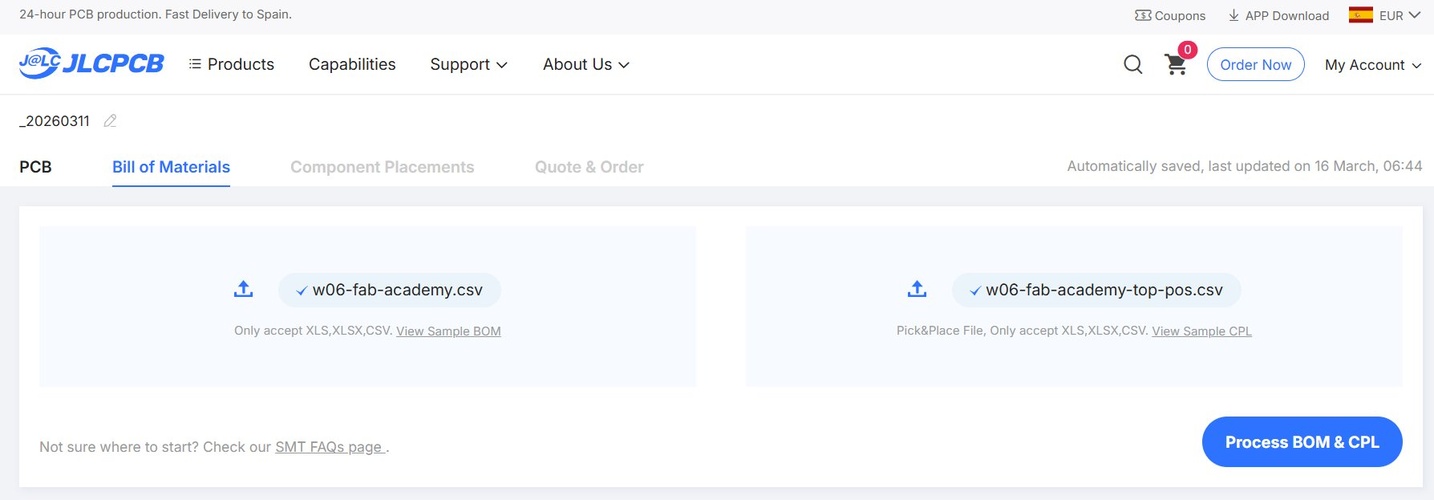The height and width of the screenshot is (500, 1434).
Task: Open the shopping cart icon
Action: pos(1176,65)
